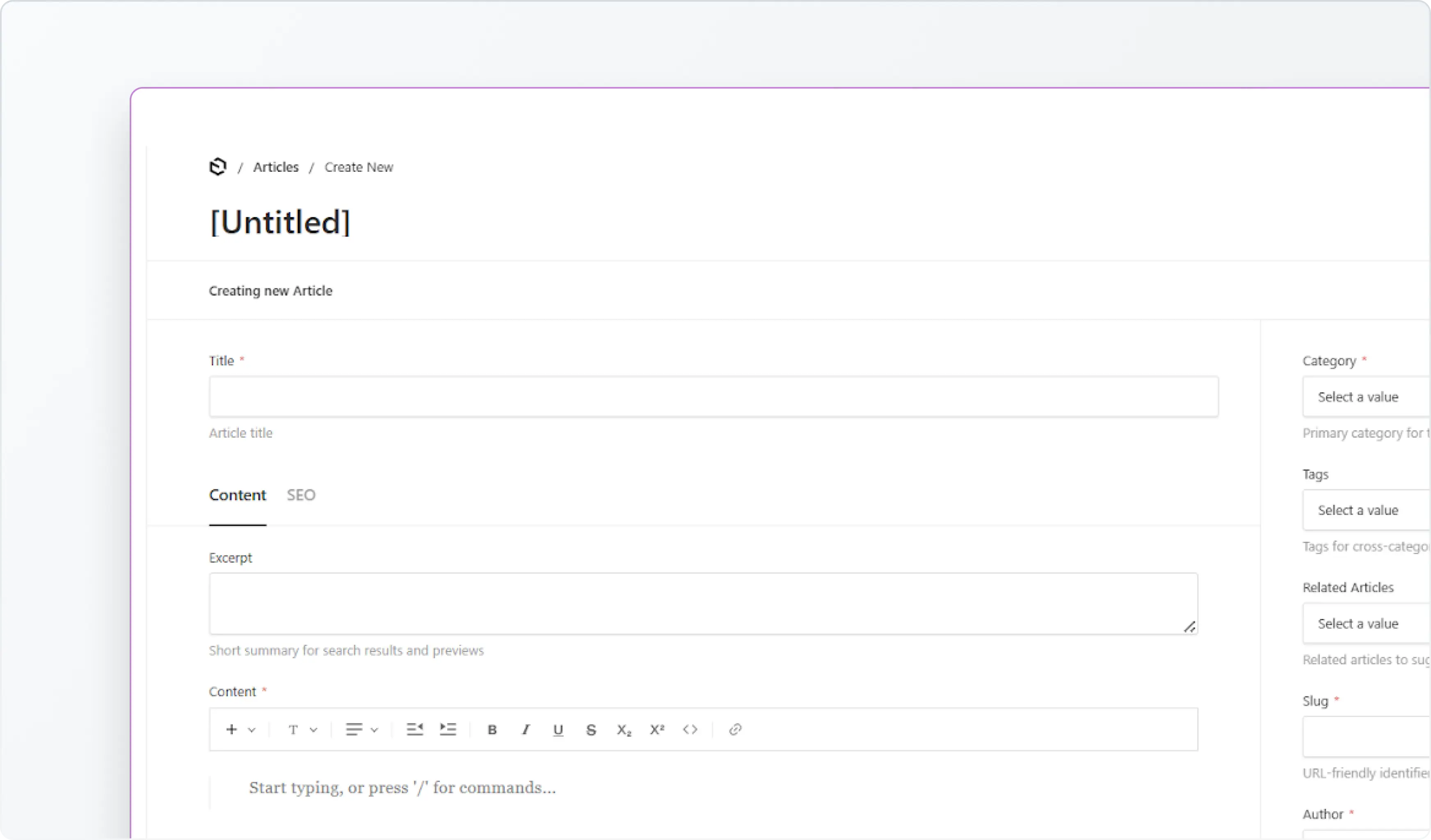Toggle bold formatting in the content editor
Viewport: 1431px width, 840px height.
[x=492, y=729]
